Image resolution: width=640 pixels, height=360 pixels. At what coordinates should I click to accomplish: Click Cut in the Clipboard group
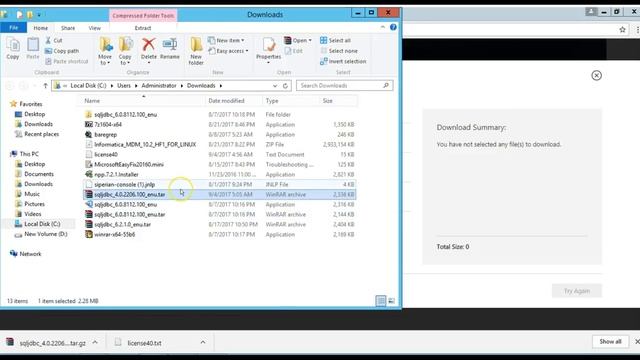click(53, 40)
